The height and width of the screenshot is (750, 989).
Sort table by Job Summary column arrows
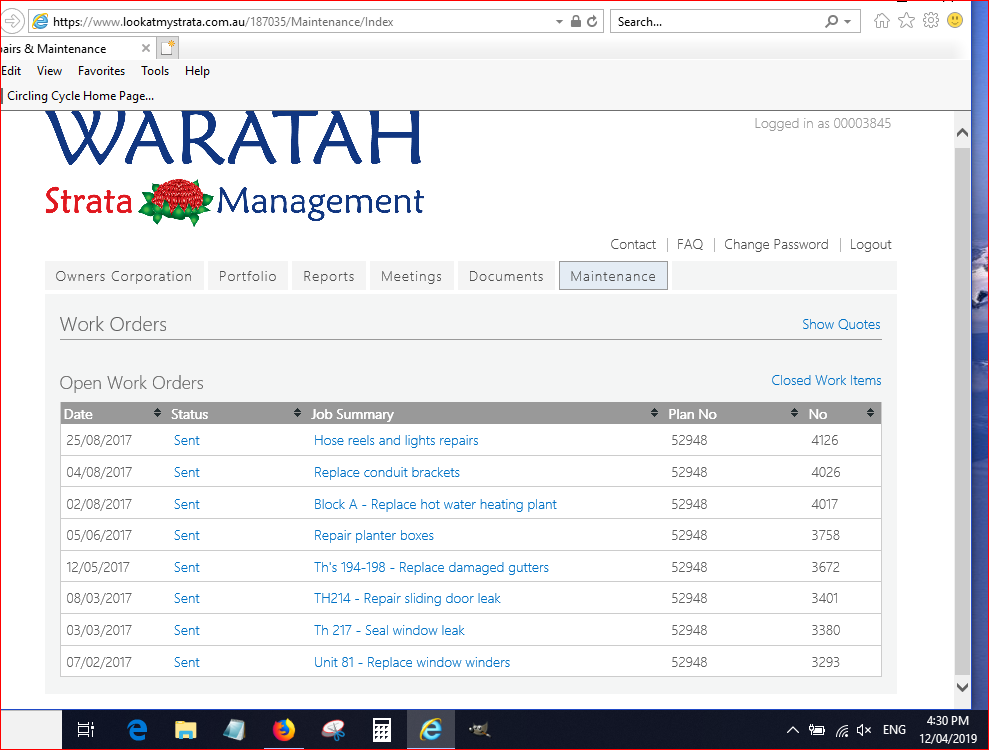(654, 413)
